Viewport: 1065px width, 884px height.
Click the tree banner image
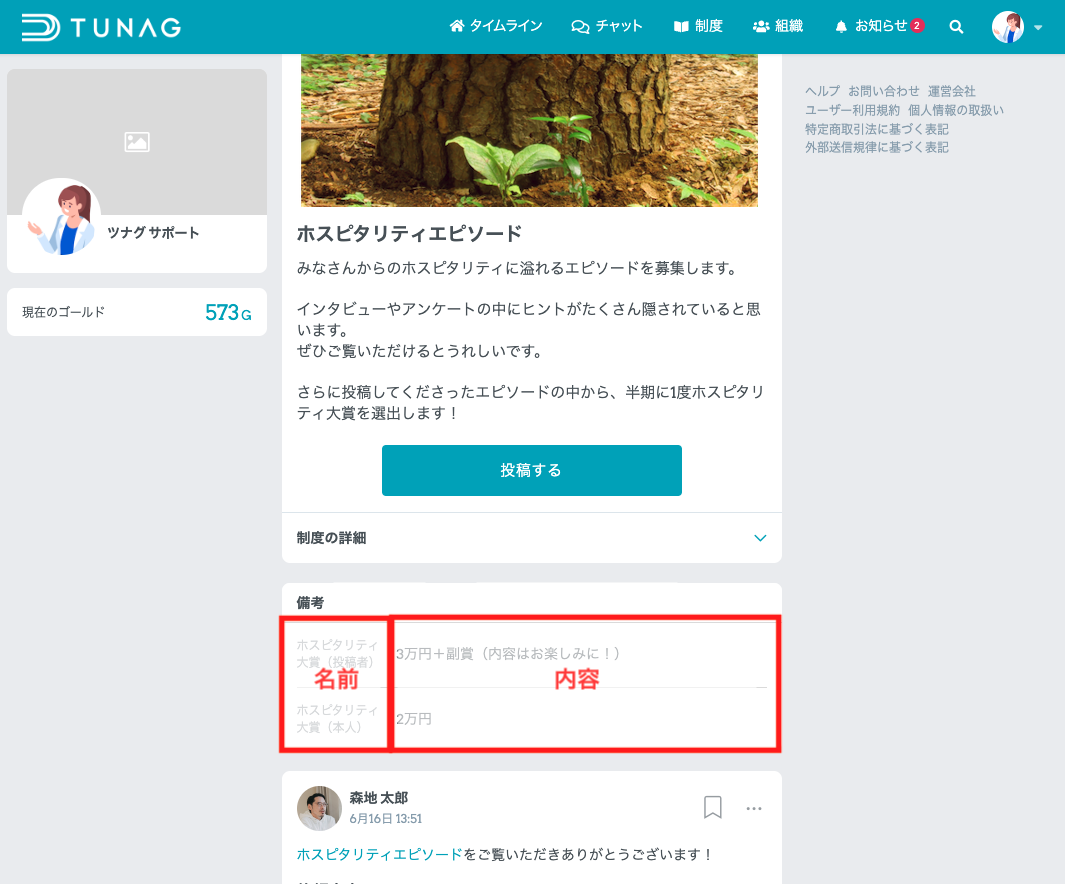pos(529,130)
